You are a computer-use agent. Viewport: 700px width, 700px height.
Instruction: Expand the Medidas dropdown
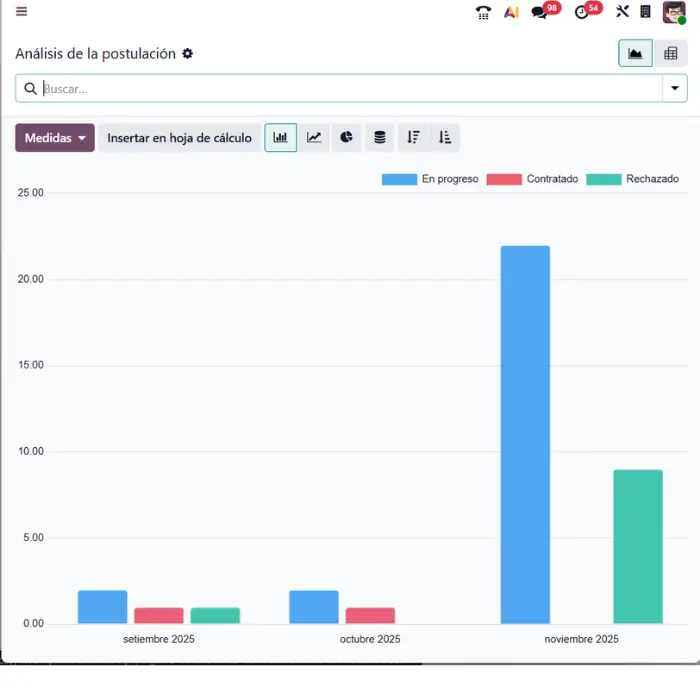click(x=55, y=138)
